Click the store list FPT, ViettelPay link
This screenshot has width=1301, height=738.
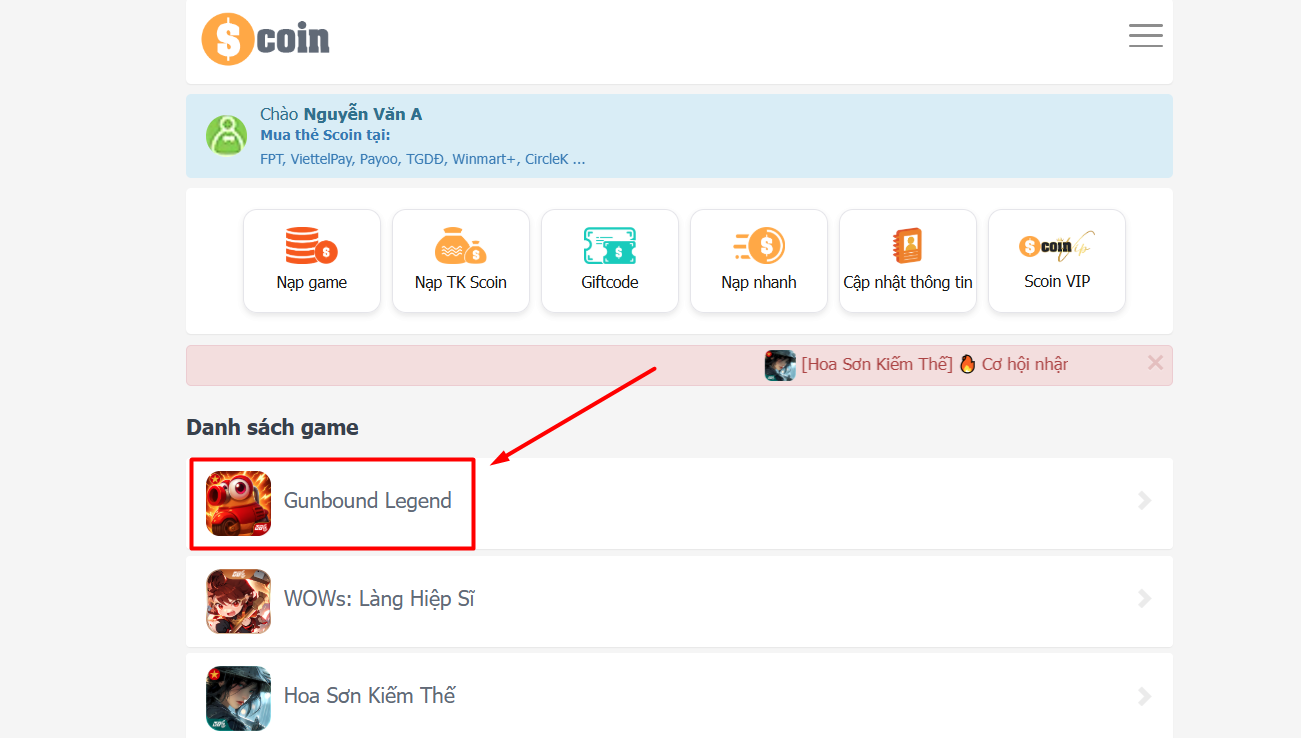(422, 159)
